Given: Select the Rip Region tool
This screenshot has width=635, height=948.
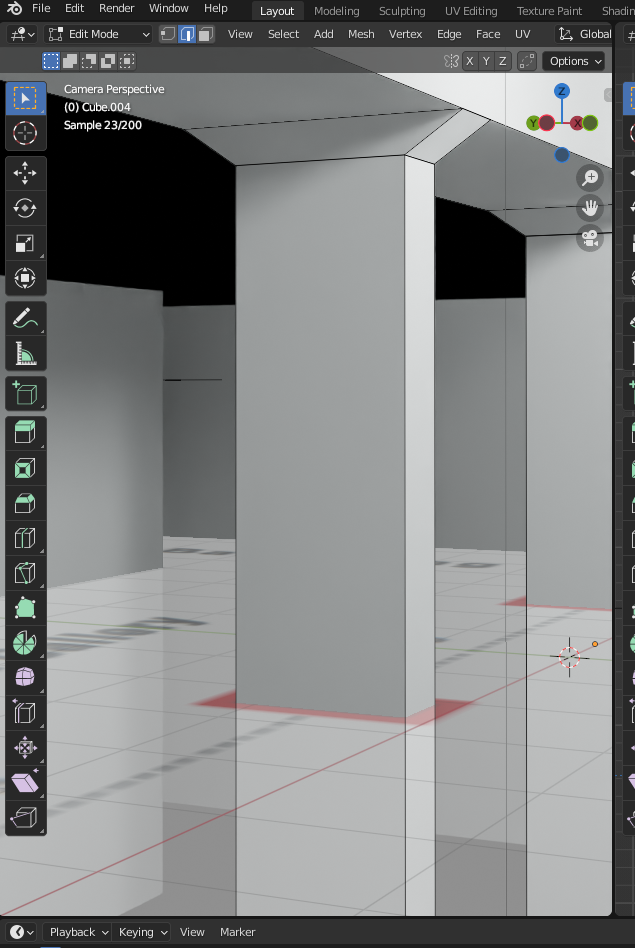Looking at the screenshot, I should click(x=25, y=818).
